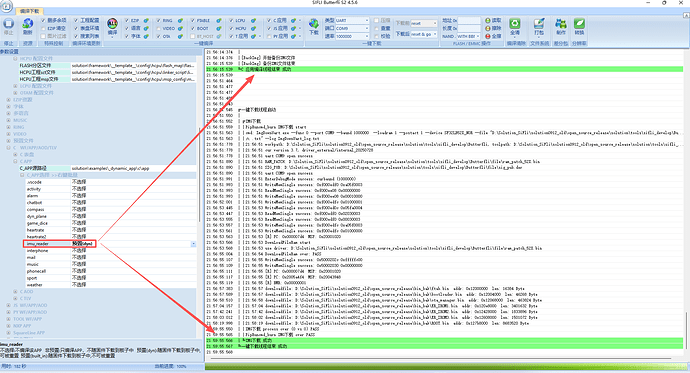Select the C_APP源路径 row

pyautogui.click(x=107, y=168)
